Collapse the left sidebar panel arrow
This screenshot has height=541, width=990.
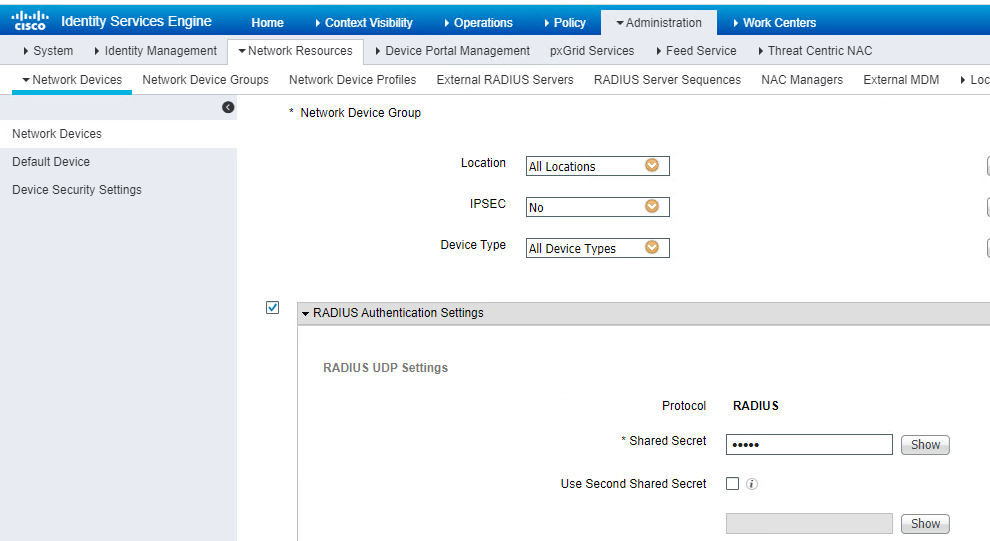click(x=228, y=107)
